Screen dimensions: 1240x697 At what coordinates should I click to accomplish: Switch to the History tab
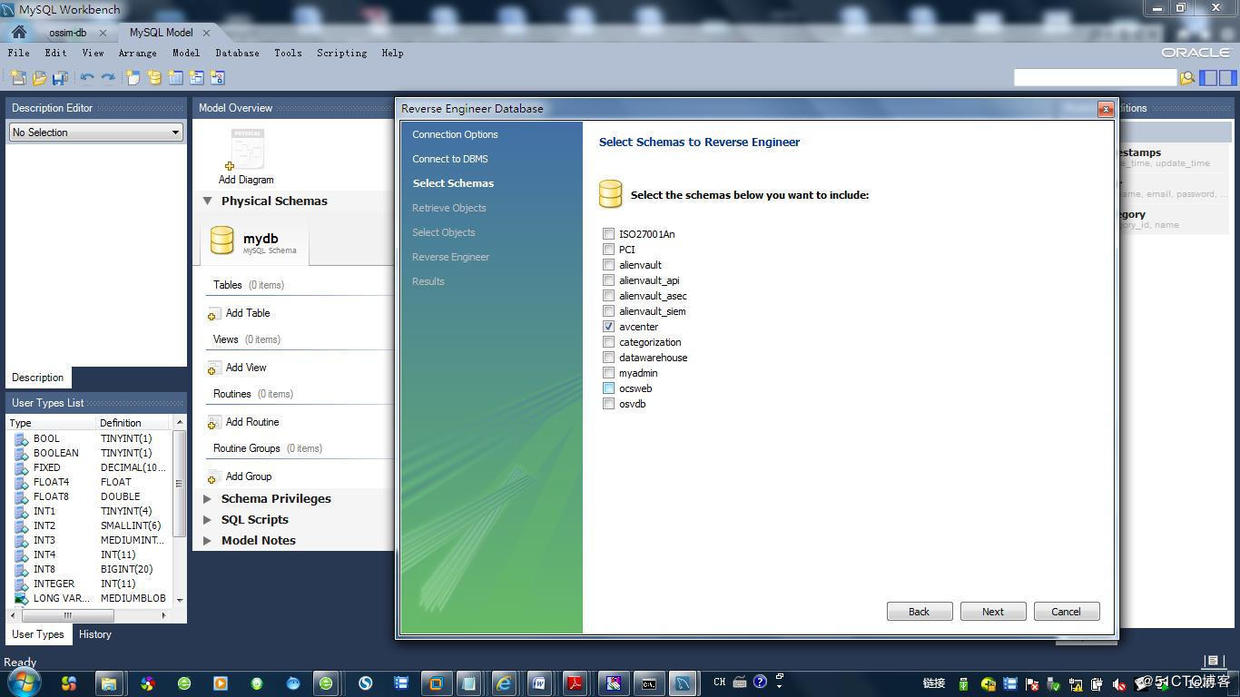[95, 634]
